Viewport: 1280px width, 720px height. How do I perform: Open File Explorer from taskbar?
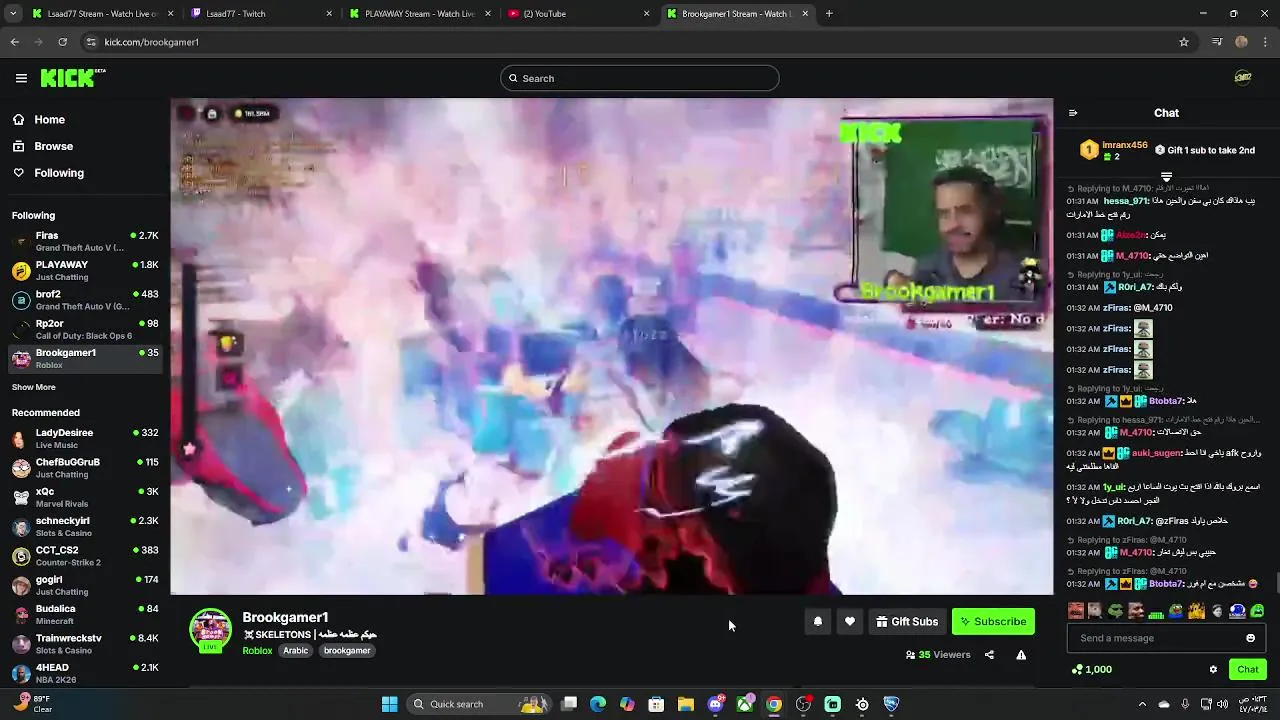click(685, 704)
